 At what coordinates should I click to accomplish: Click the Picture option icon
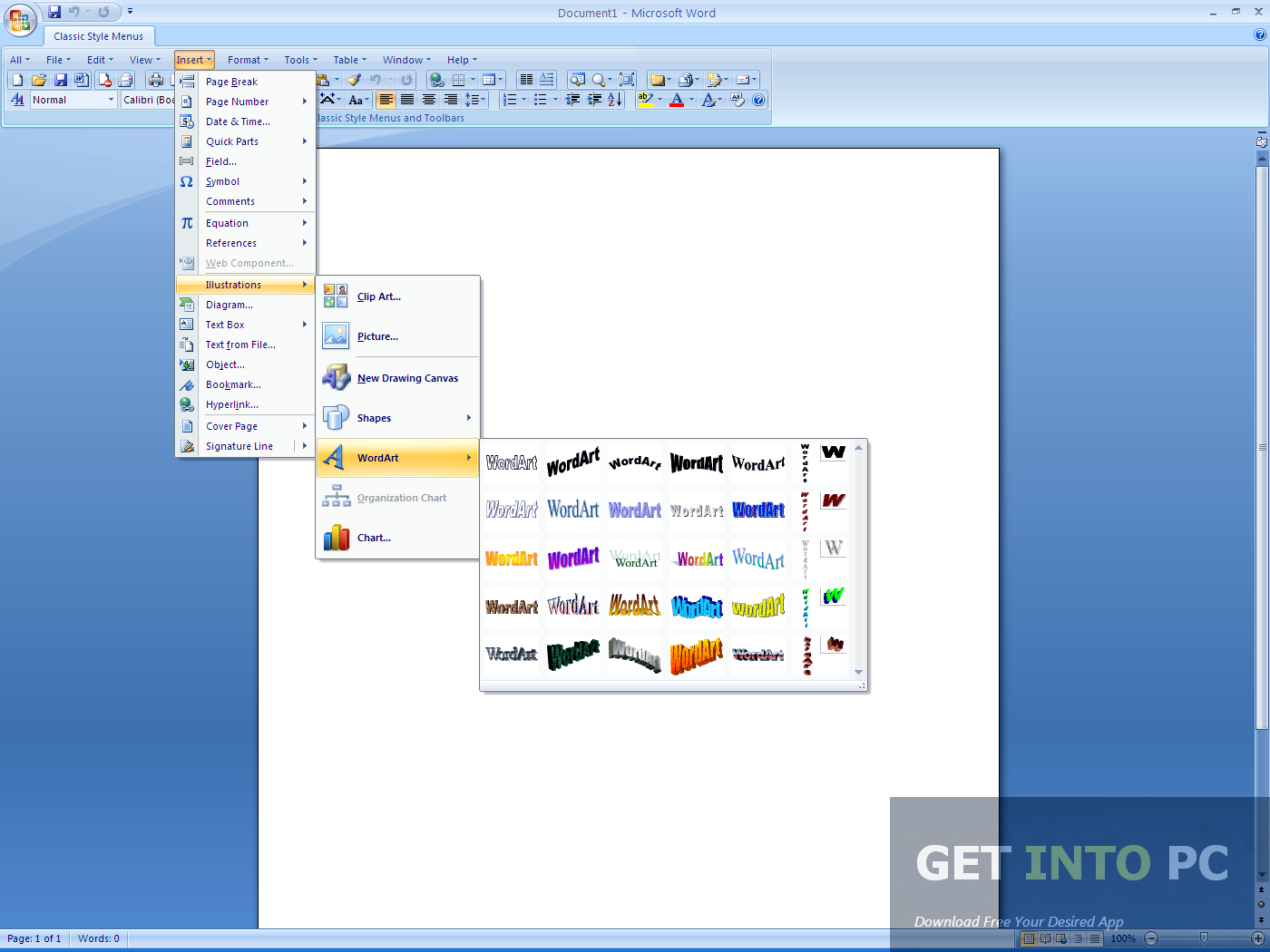(x=336, y=336)
